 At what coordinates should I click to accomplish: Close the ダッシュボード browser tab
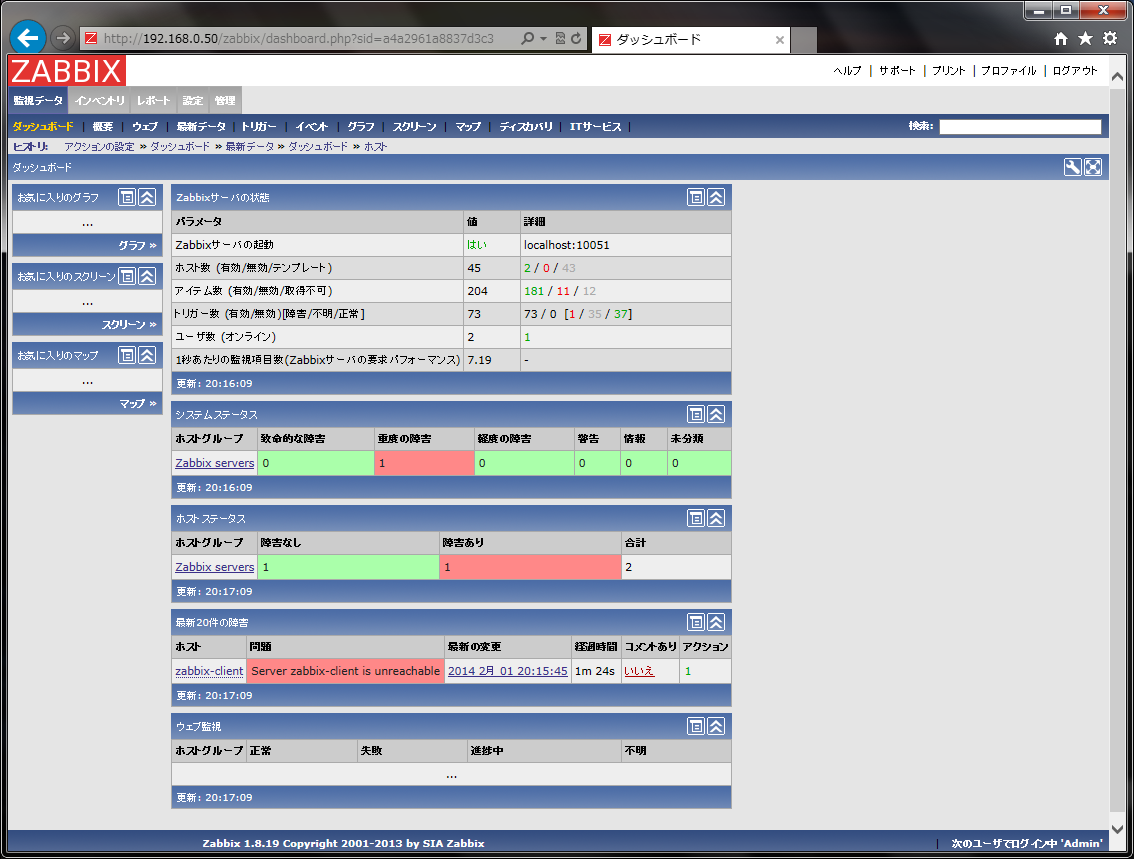click(780, 40)
